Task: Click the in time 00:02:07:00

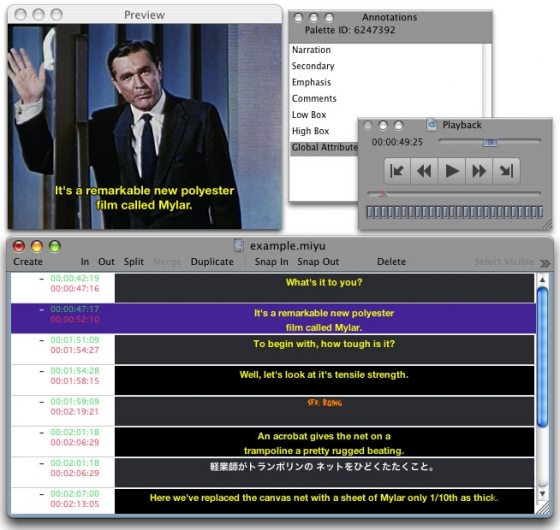Action: coord(75,494)
